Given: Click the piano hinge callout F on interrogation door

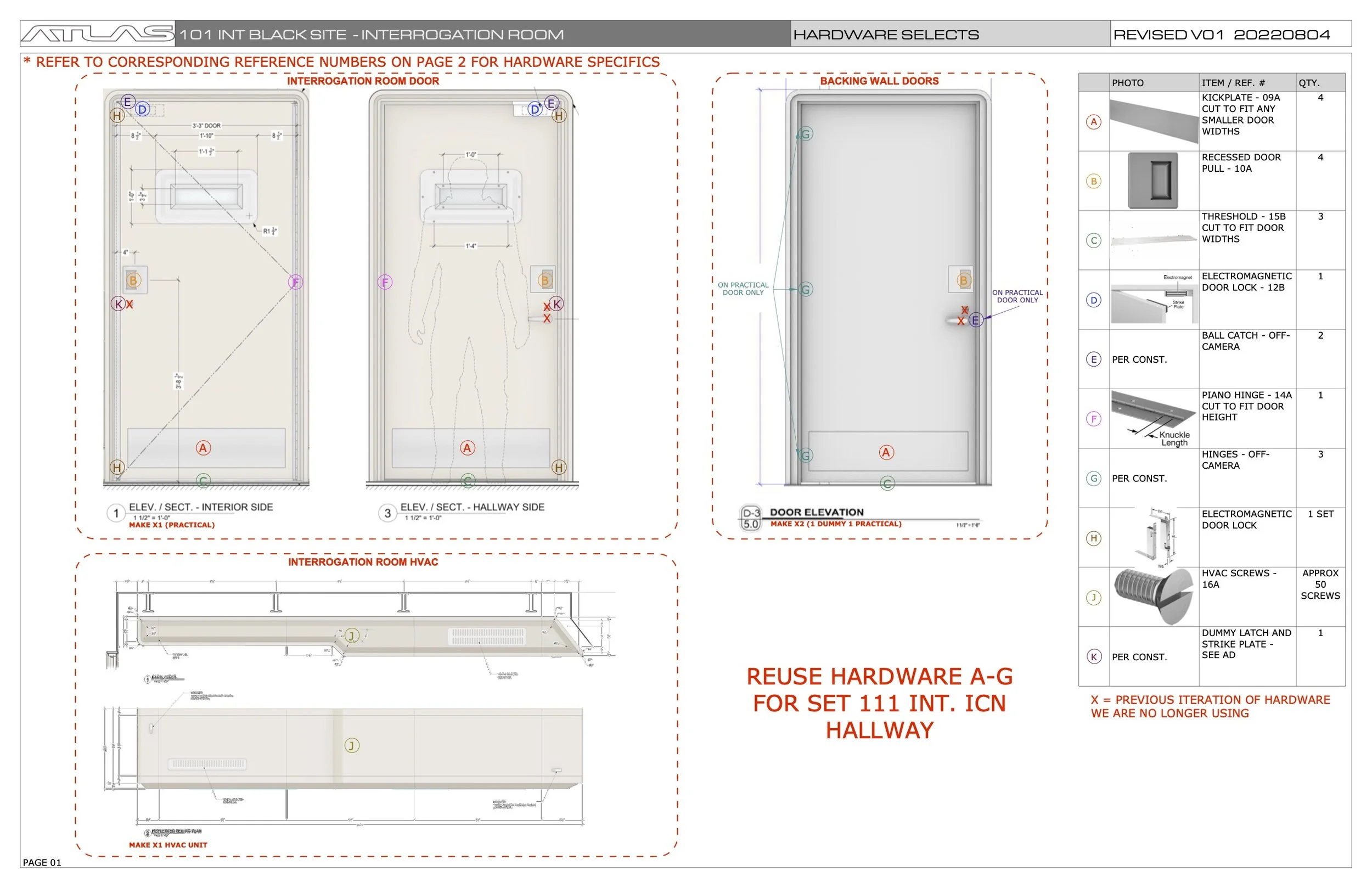Looking at the screenshot, I should (x=295, y=283).
